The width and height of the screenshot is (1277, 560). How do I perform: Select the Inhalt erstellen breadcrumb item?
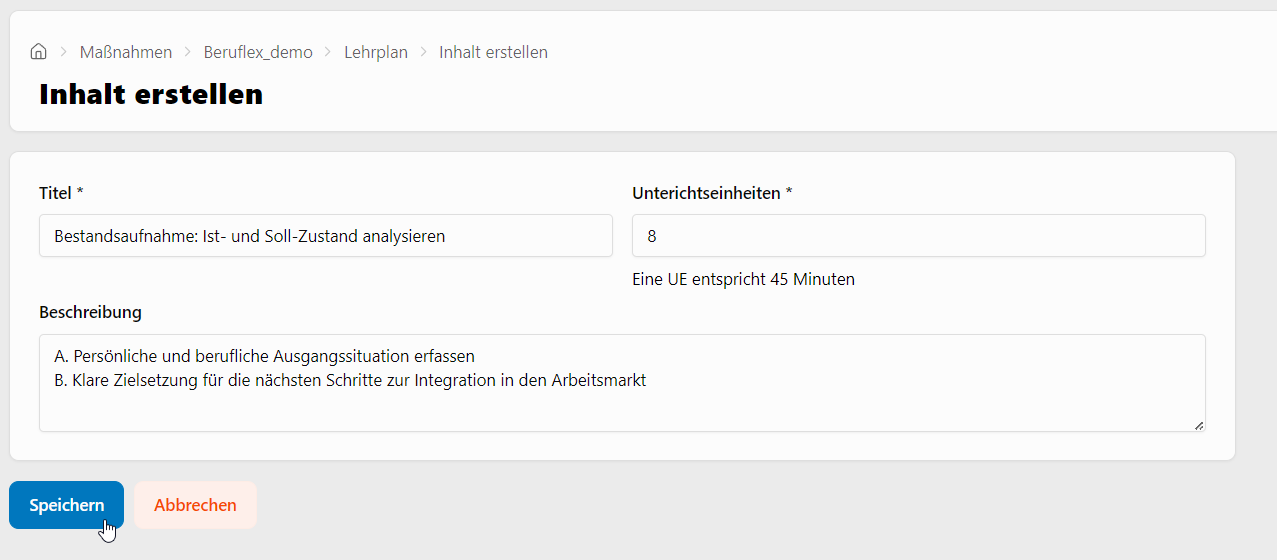[x=493, y=52]
